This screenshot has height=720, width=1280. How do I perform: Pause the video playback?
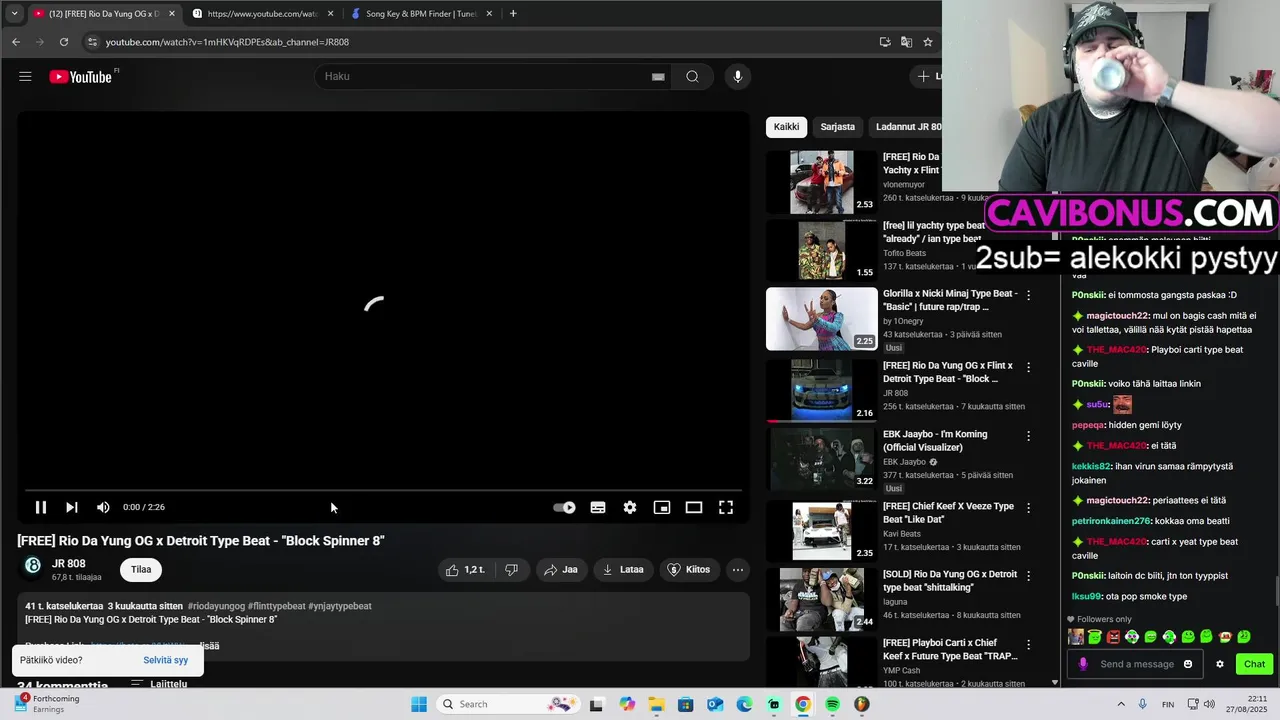pyautogui.click(x=41, y=507)
